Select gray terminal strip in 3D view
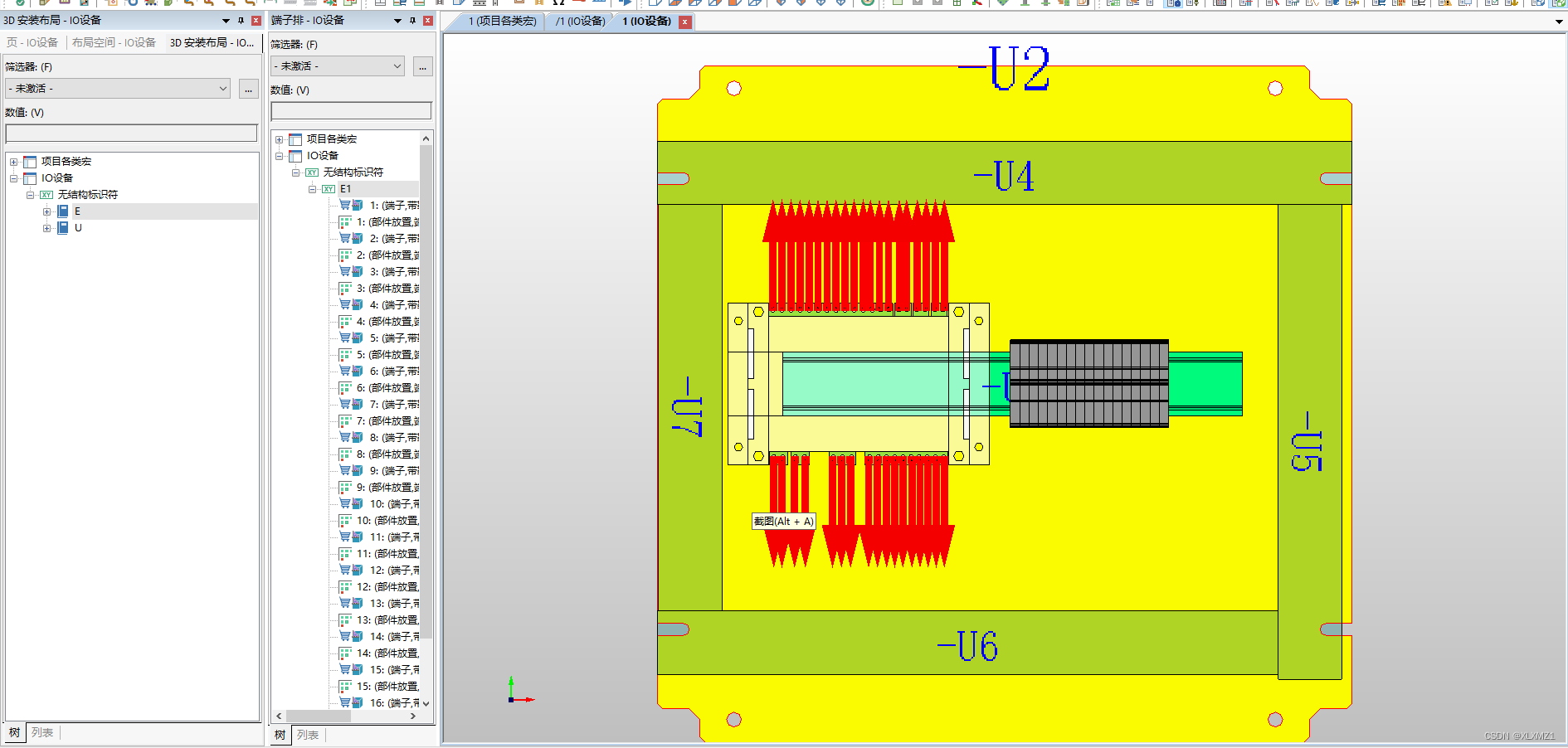This screenshot has width=1568, height=748. click(1088, 384)
